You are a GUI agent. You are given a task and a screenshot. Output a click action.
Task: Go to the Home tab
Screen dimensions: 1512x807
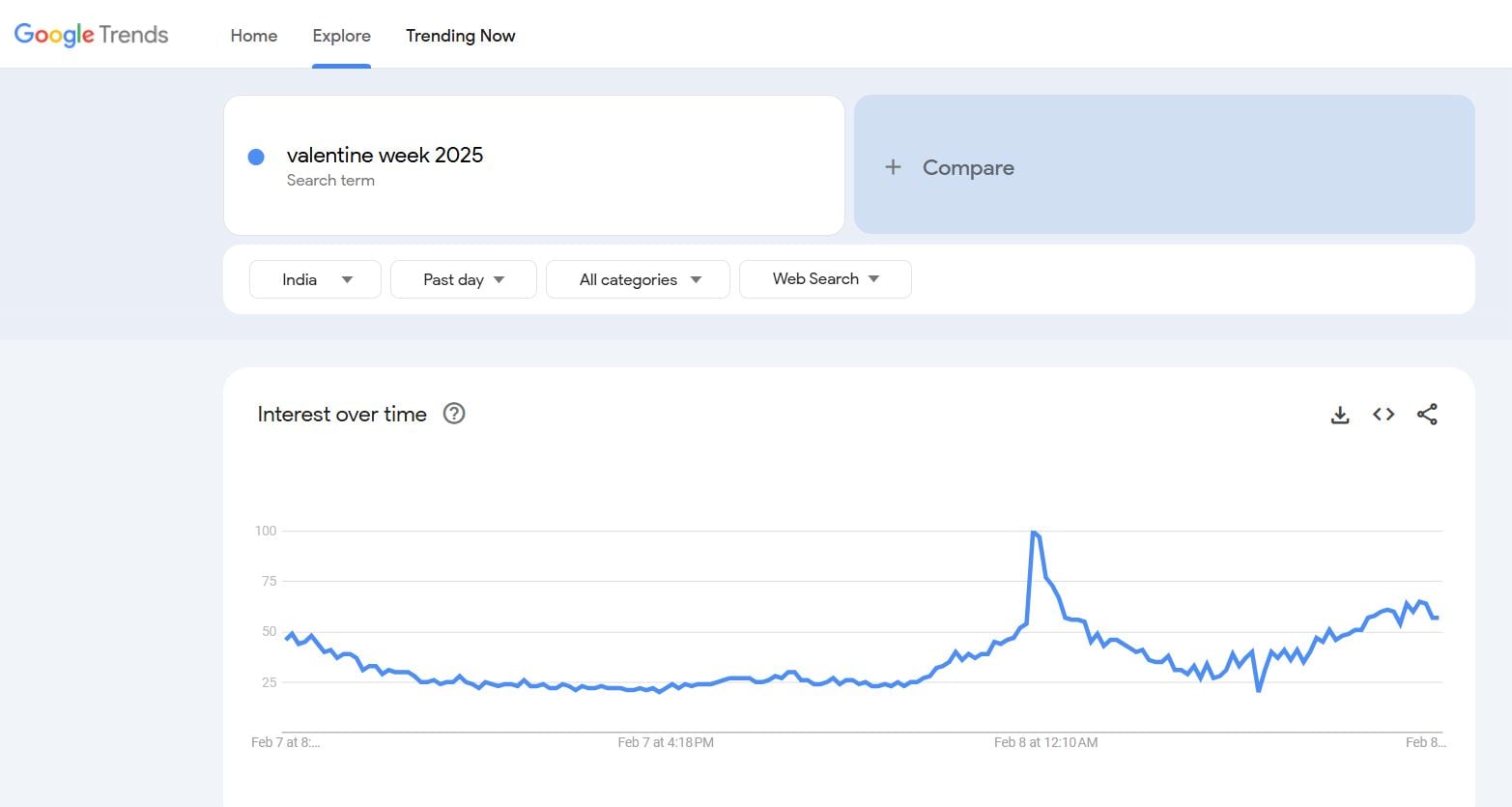(x=254, y=36)
